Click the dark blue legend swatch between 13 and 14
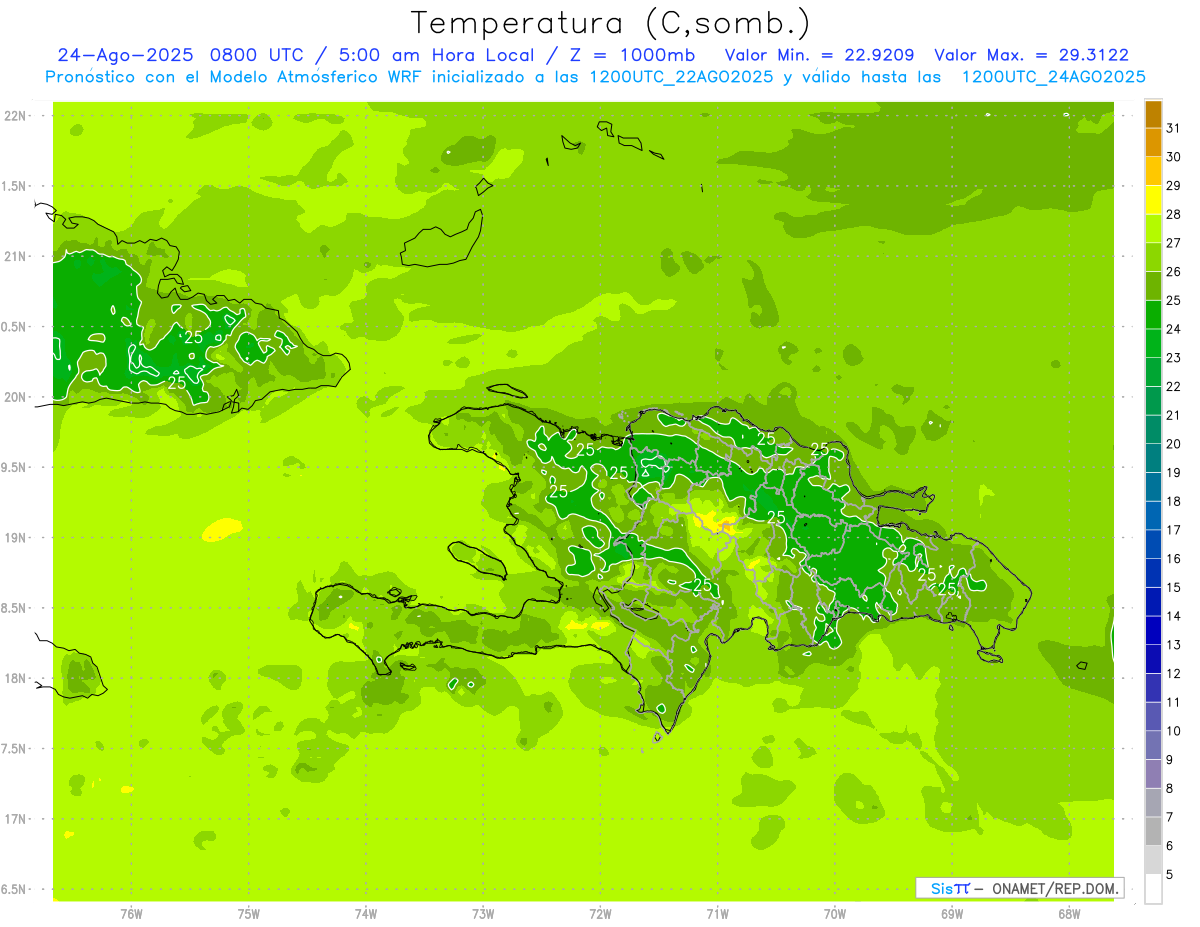 coord(1153,631)
